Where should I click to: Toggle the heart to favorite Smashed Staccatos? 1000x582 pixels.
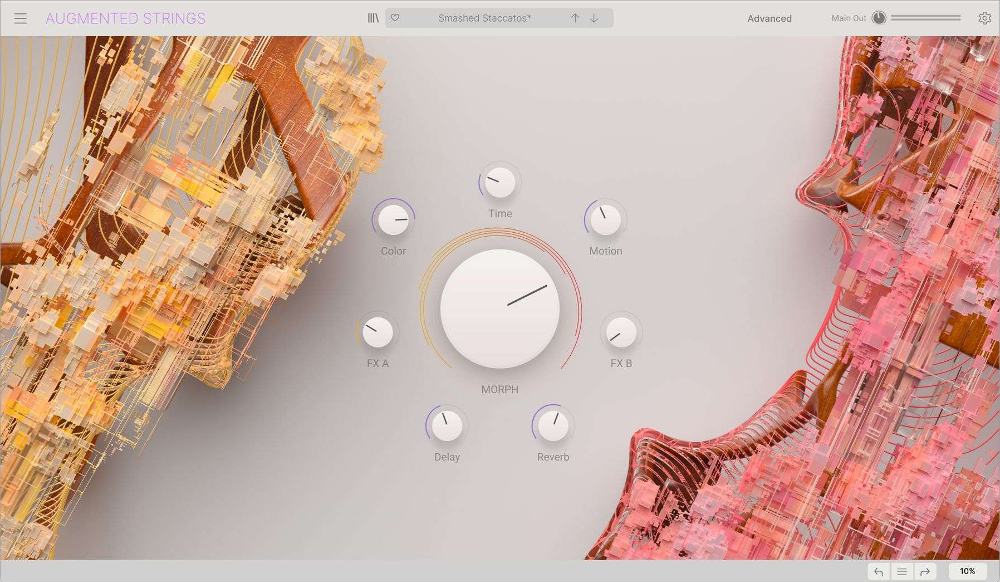tap(396, 17)
